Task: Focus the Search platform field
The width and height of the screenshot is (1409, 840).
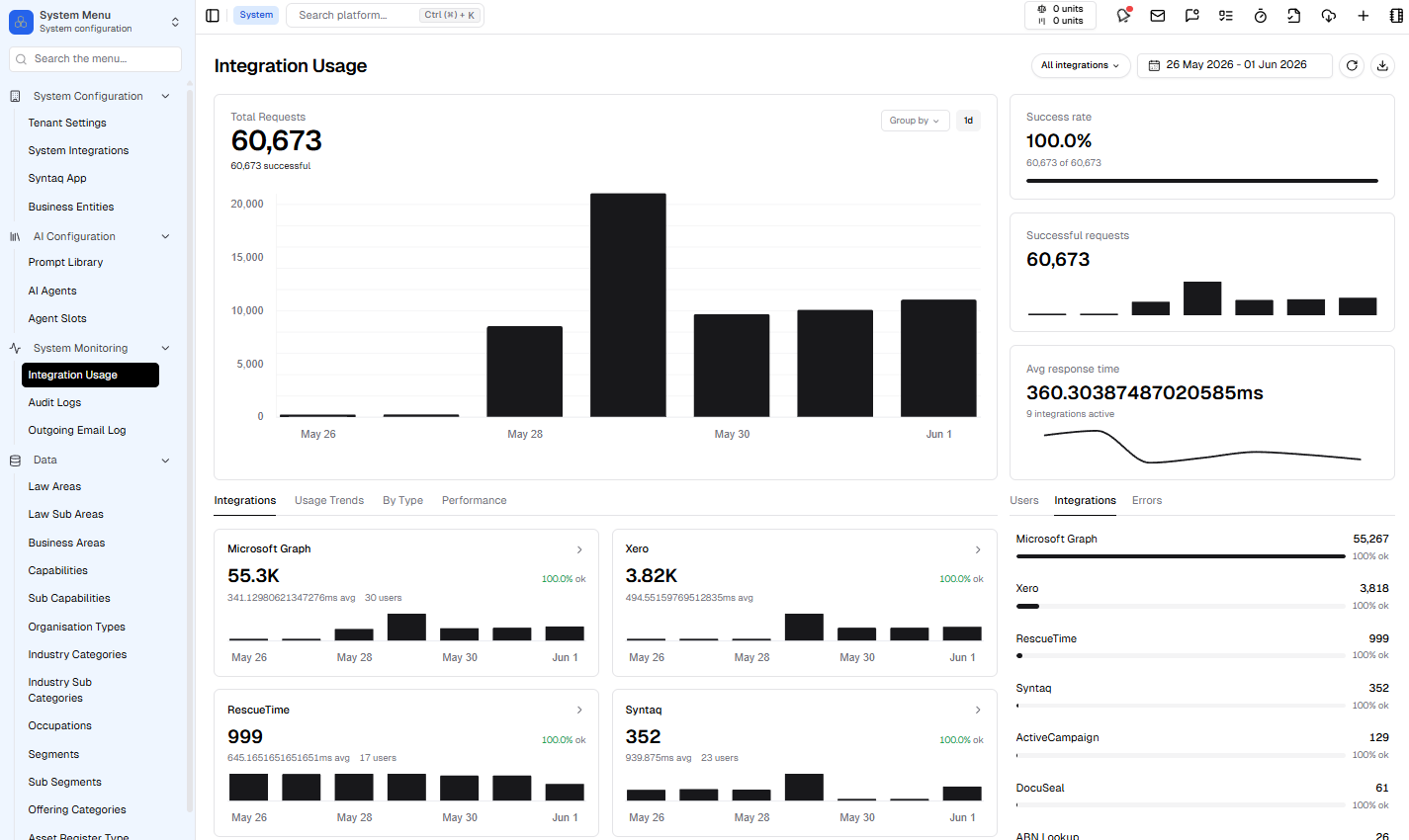Action: coord(384,15)
